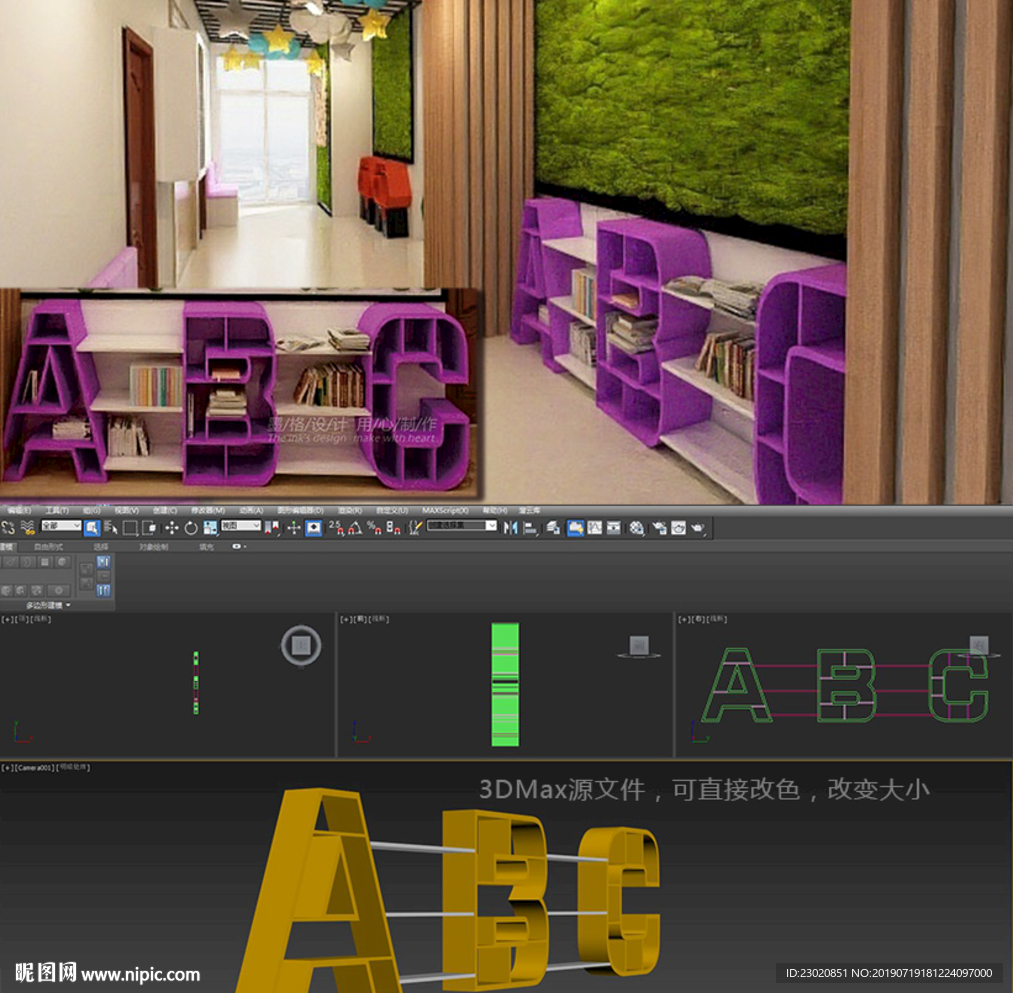Click the ViewCube in top viewport
The width and height of the screenshot is (1013, 993).
click(x=301, y=645)
